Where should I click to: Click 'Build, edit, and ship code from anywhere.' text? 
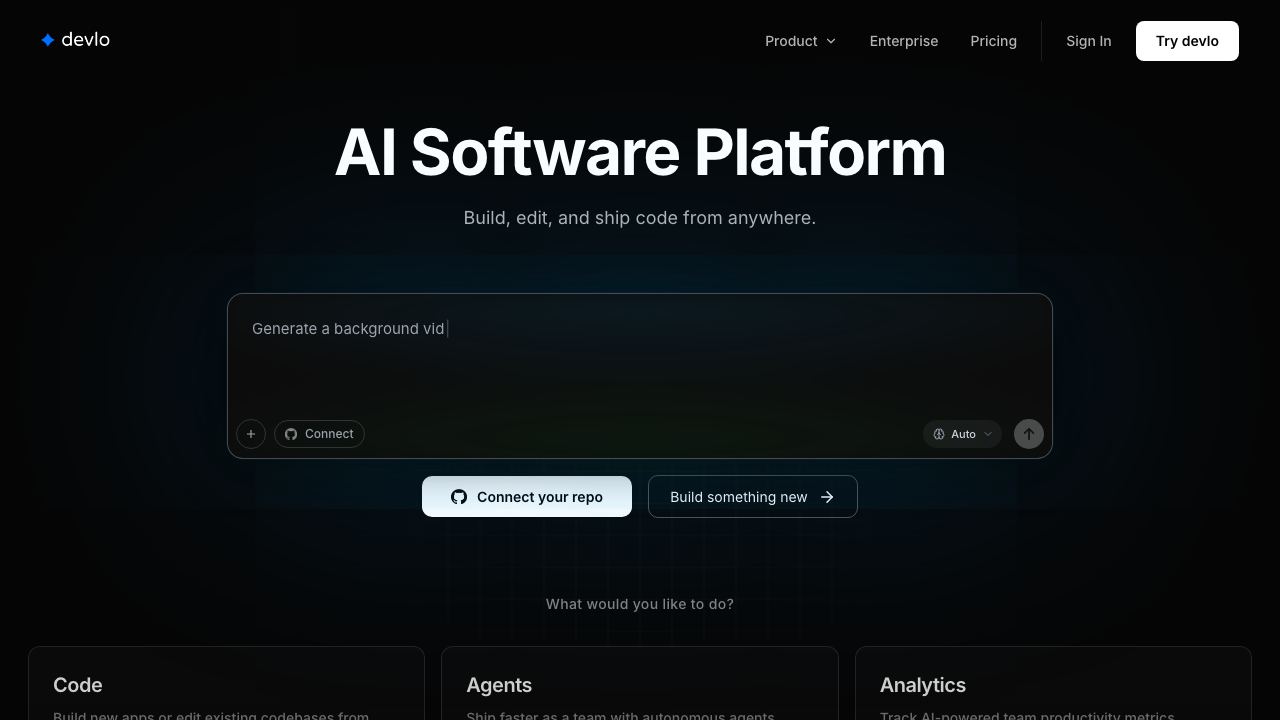640,218
